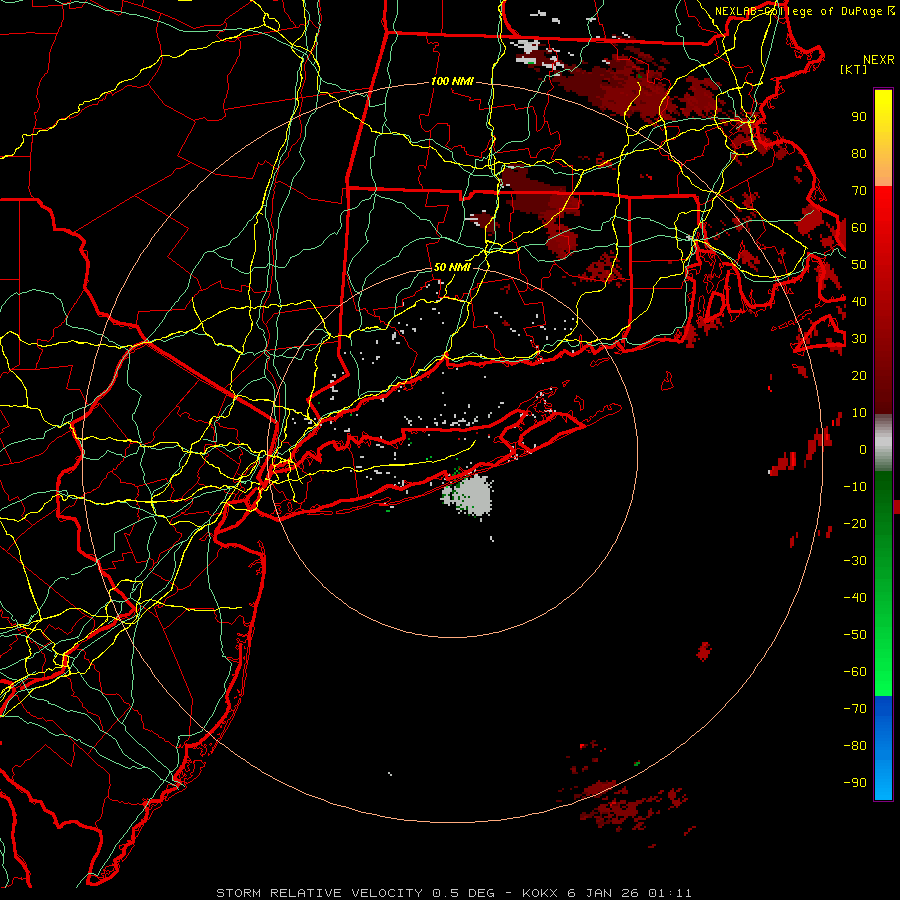The image size is (900, 900).
Task: Click the 100 NMI range ring label
Action: [452, 82]
